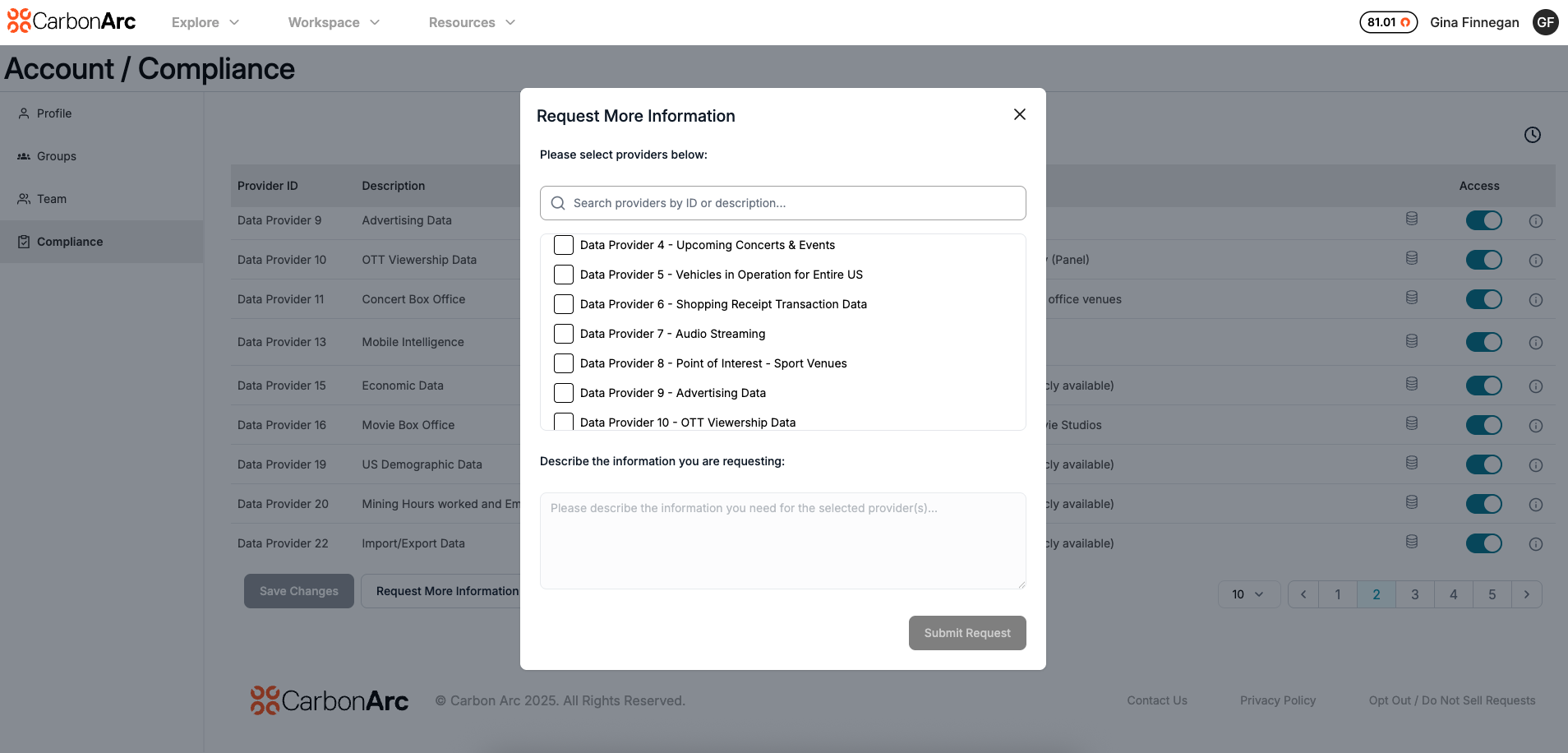Viewport: 1568px width, 753px height.
Task: Check Data Provider 4 Upcoming Concerts checkbox
Action: click(564, 245)
